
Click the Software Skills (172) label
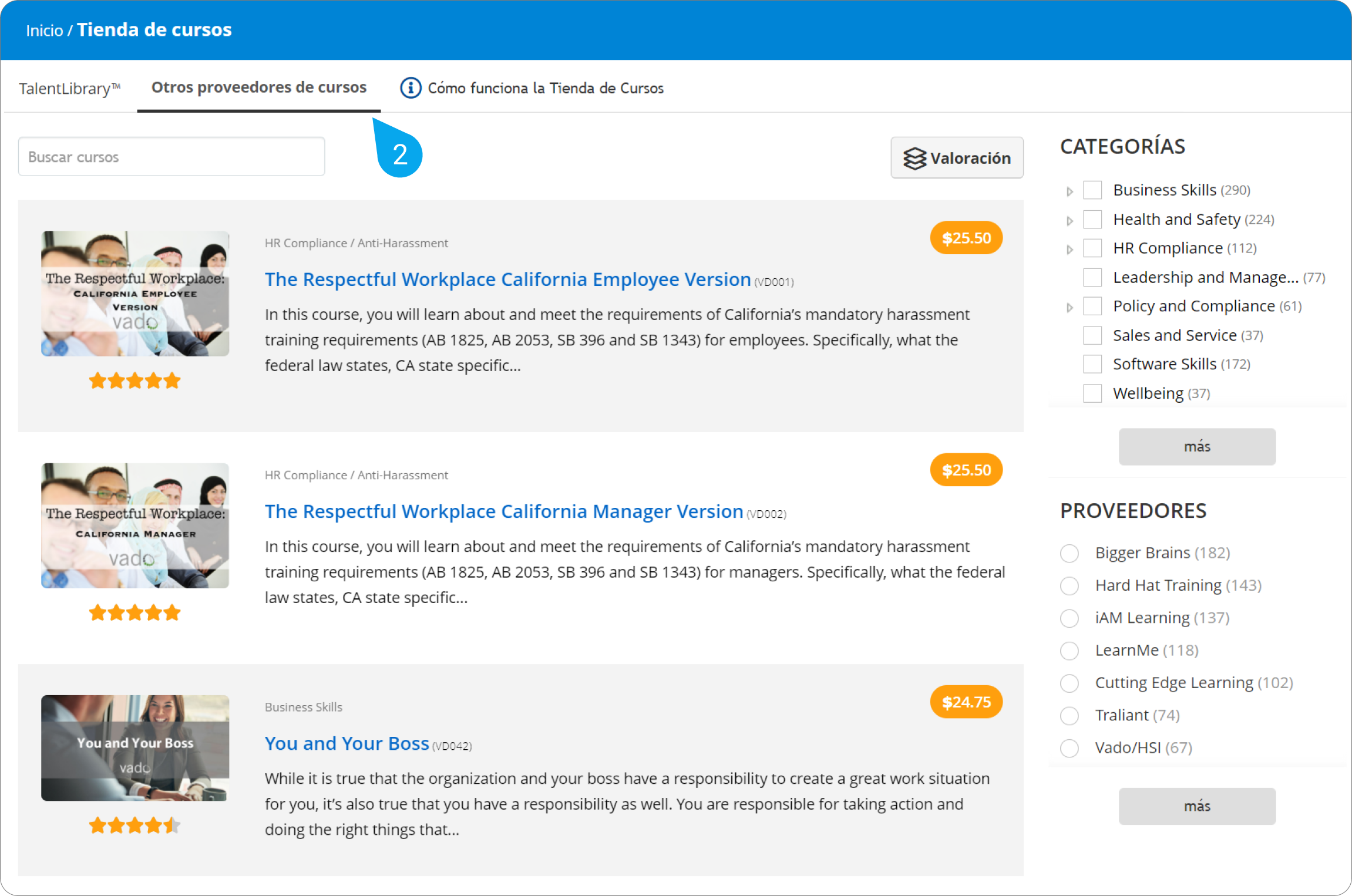coord(1182,364)
